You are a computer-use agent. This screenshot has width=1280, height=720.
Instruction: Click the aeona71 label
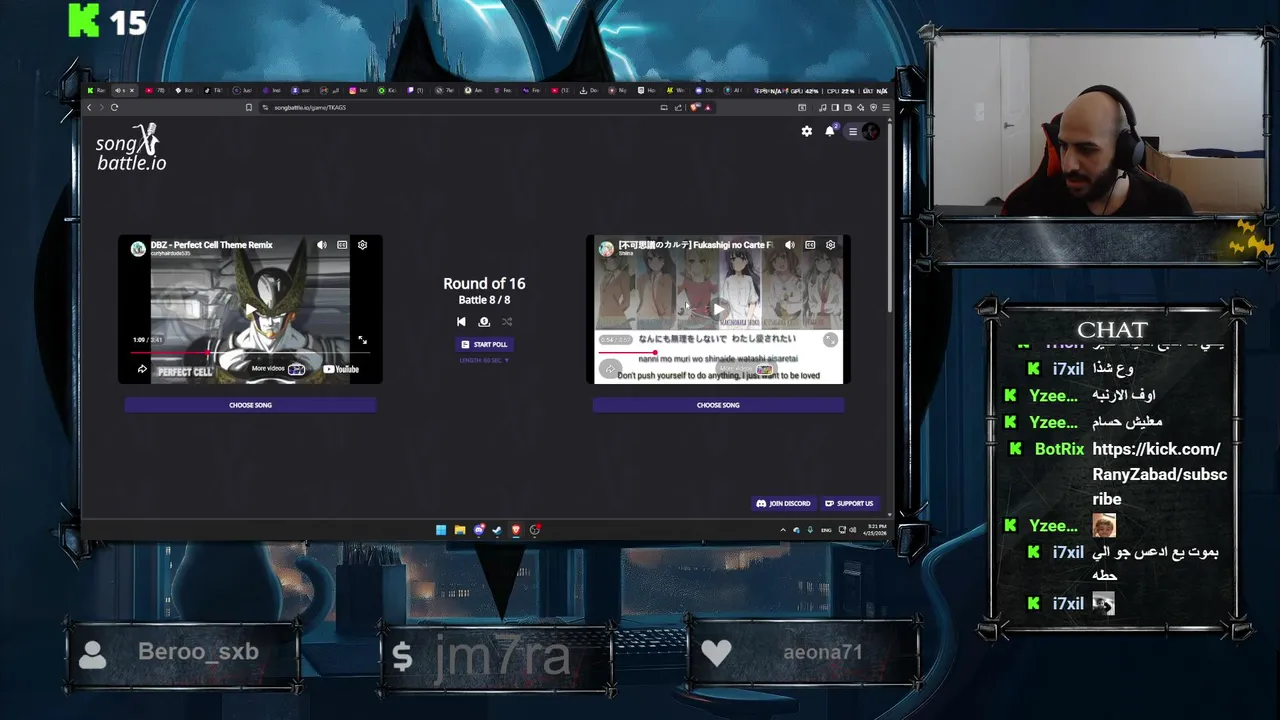click(x=822, y=652)
